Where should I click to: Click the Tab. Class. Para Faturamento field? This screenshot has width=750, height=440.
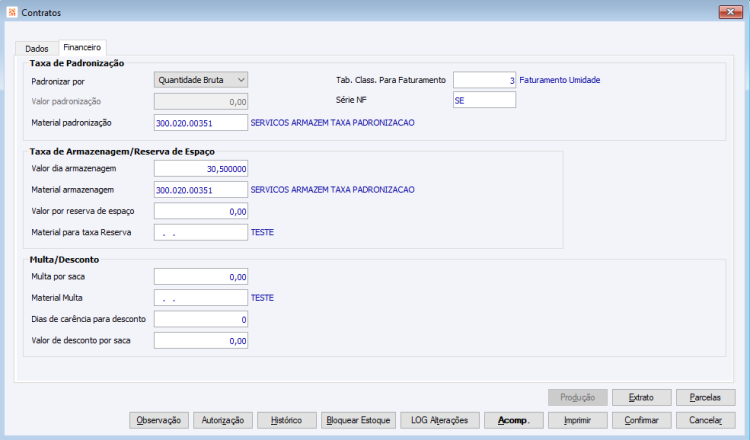pos(485,80)
